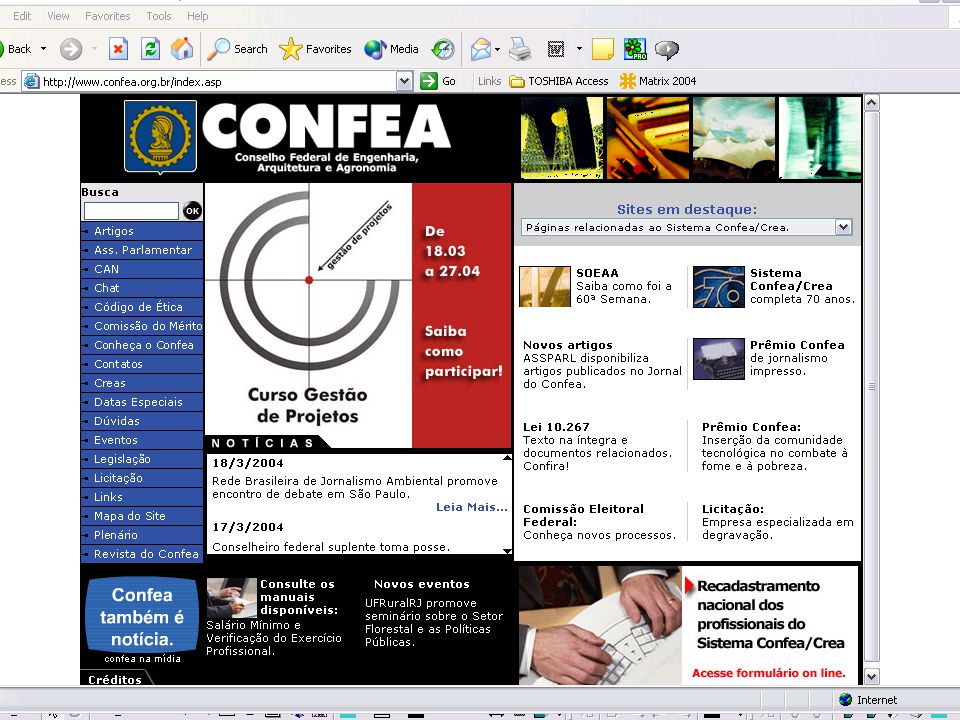This screenshot has height=720, width=960.
Task: Click the Notícias box scroll up arrow
Action: tap(507, 457)
